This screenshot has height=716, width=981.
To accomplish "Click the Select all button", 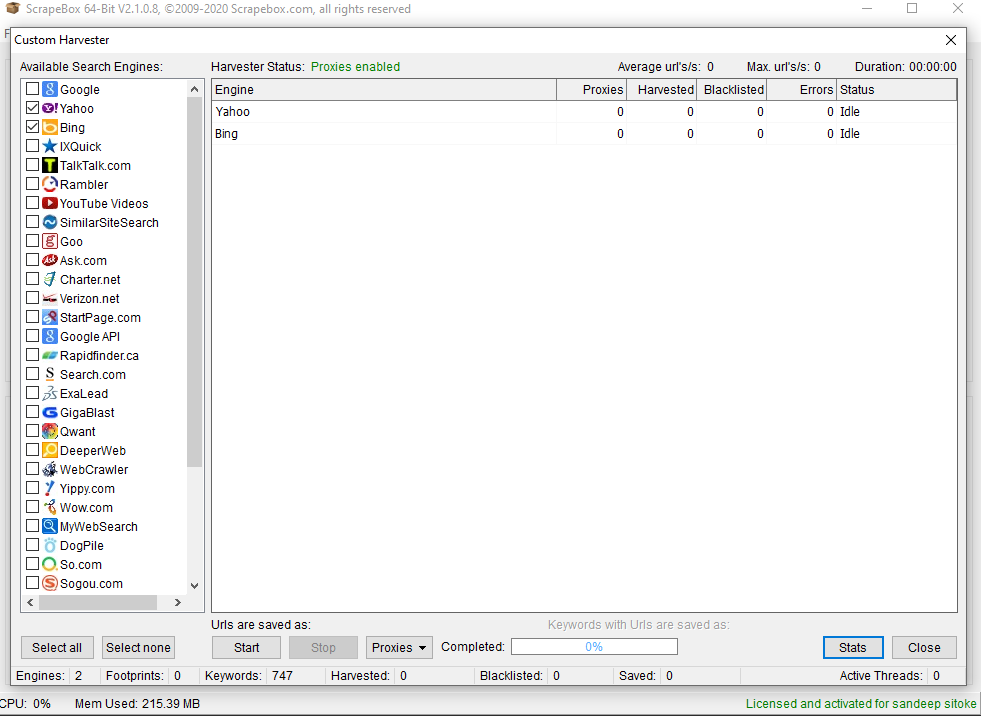I will [57, 648].
